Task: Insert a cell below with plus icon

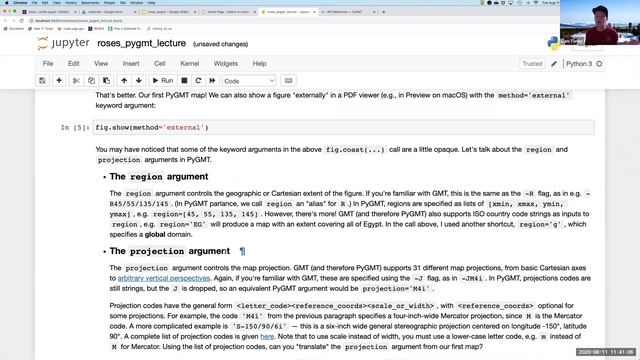Action: click(x=59, y=81)
